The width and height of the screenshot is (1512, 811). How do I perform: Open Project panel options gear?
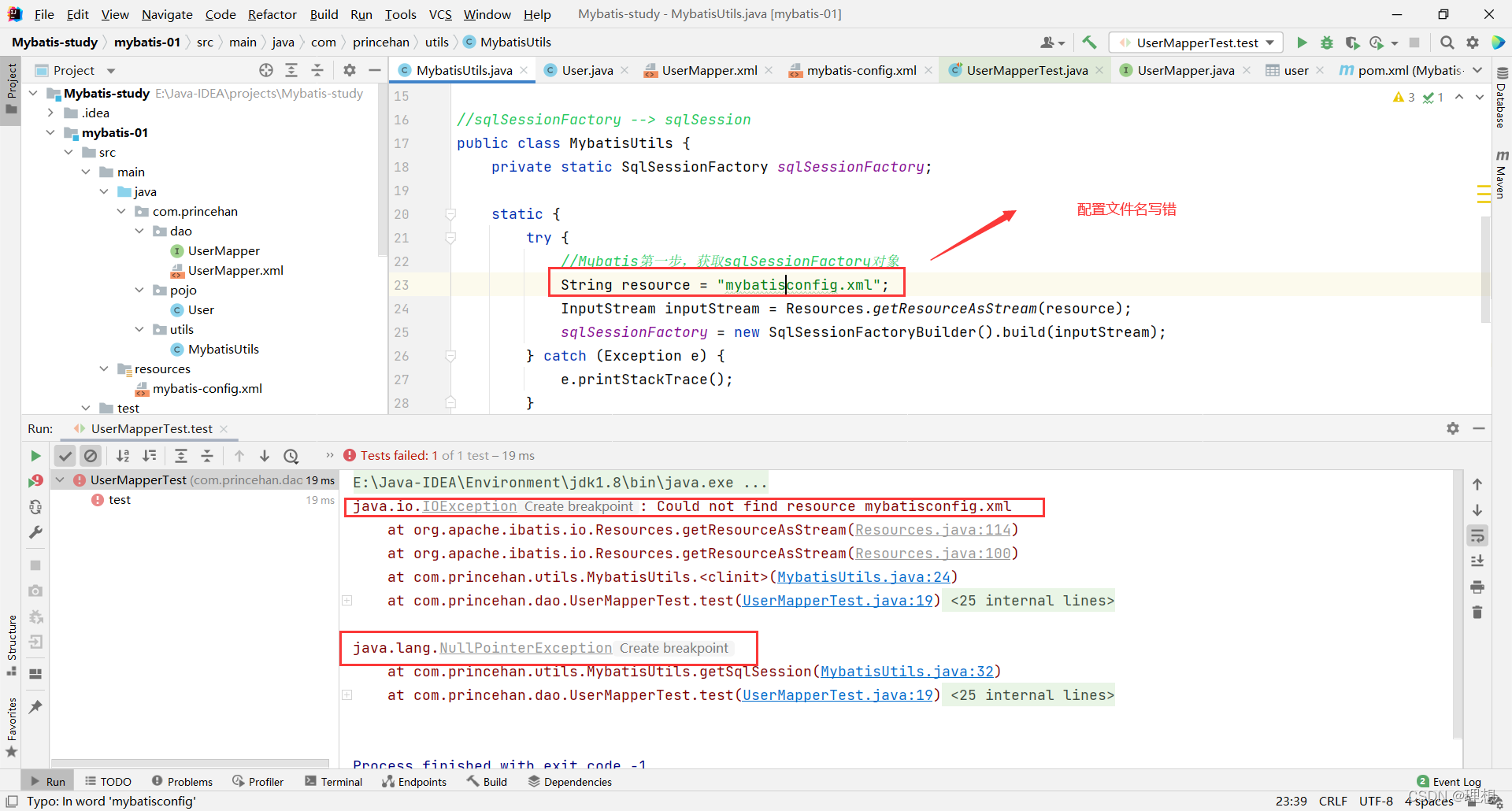pyautogui.click(x=350, y=70)
